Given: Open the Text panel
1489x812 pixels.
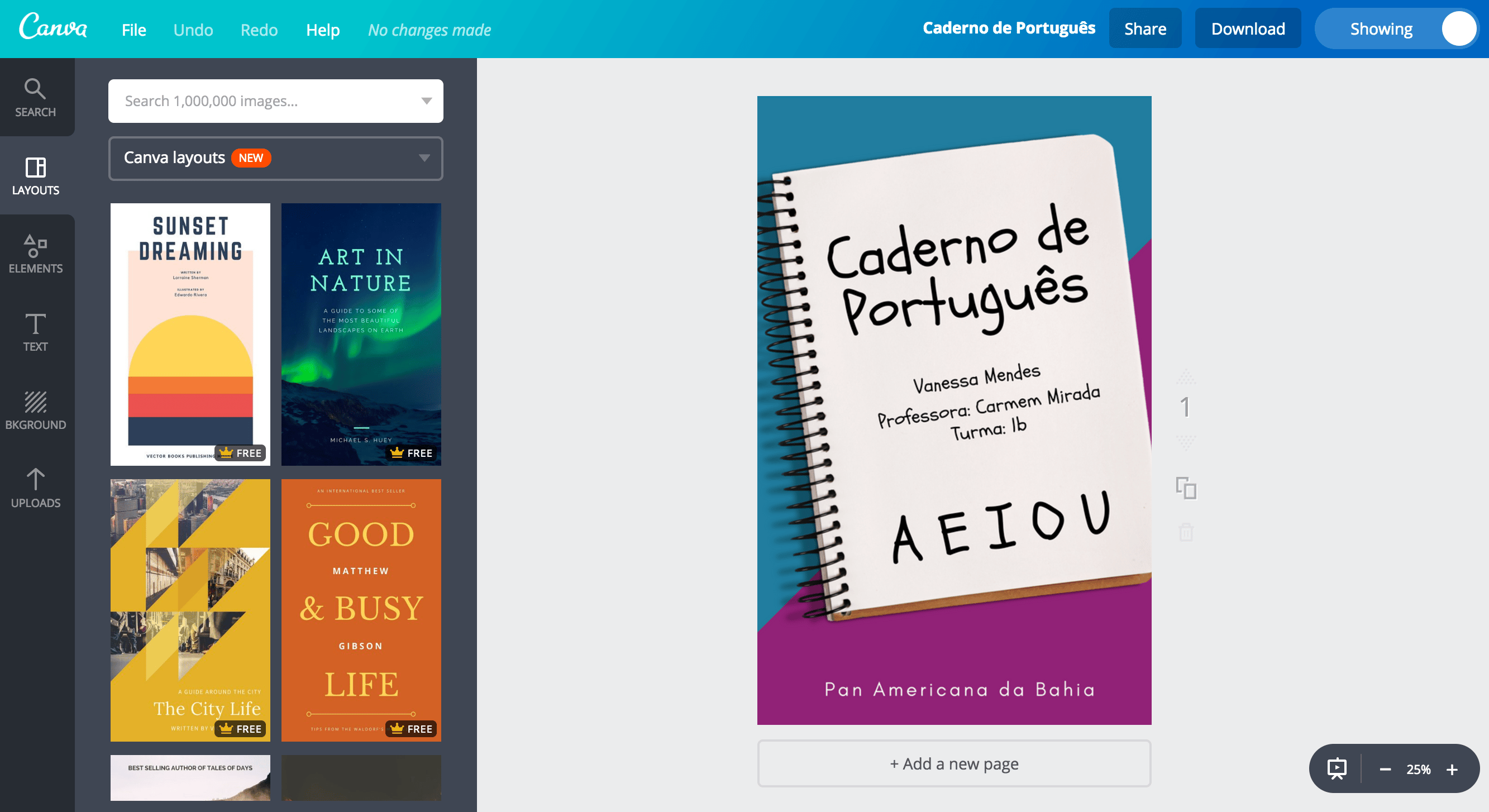Looking at the screenshot, I should pyautogui.click(x=36, y=332).
